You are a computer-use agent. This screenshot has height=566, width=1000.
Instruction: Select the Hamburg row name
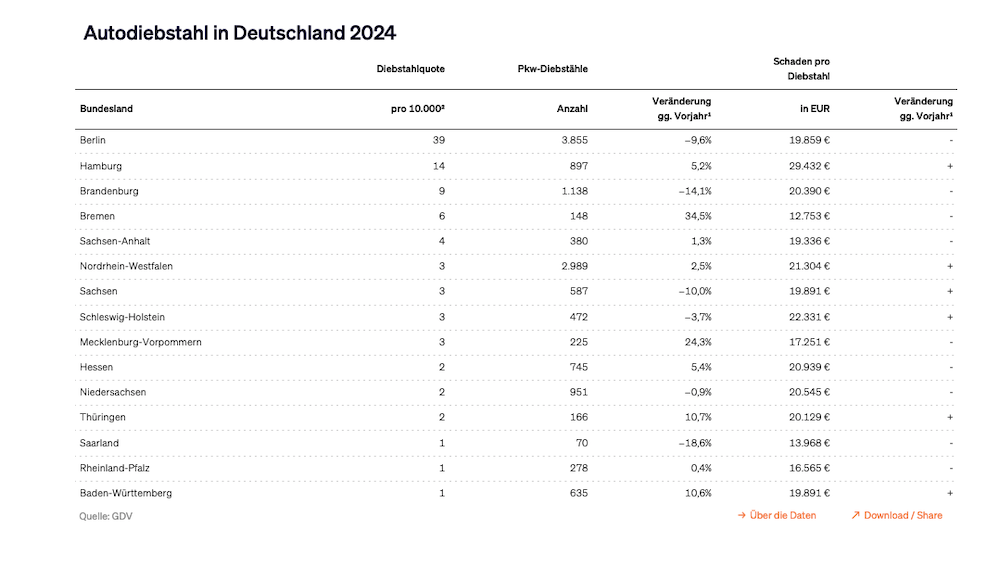click(101, 166)
